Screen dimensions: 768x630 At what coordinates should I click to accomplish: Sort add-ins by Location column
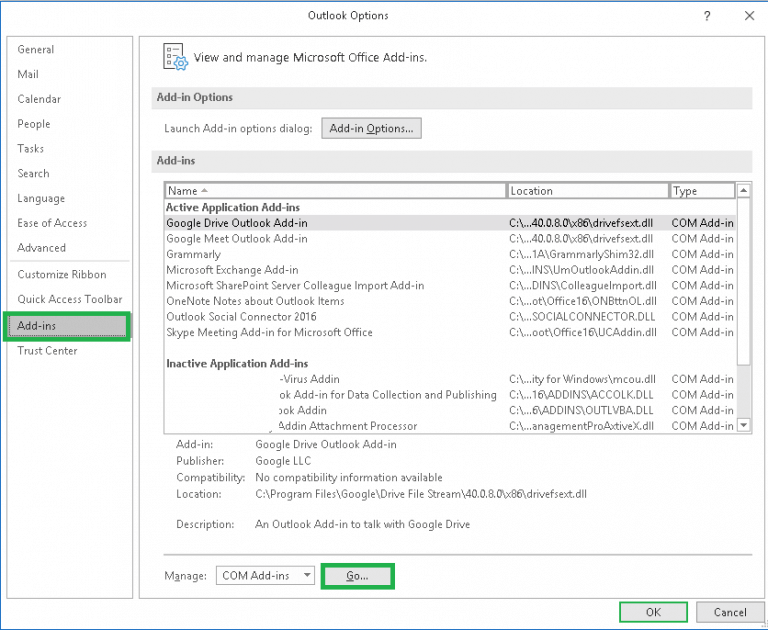point(587,191)
